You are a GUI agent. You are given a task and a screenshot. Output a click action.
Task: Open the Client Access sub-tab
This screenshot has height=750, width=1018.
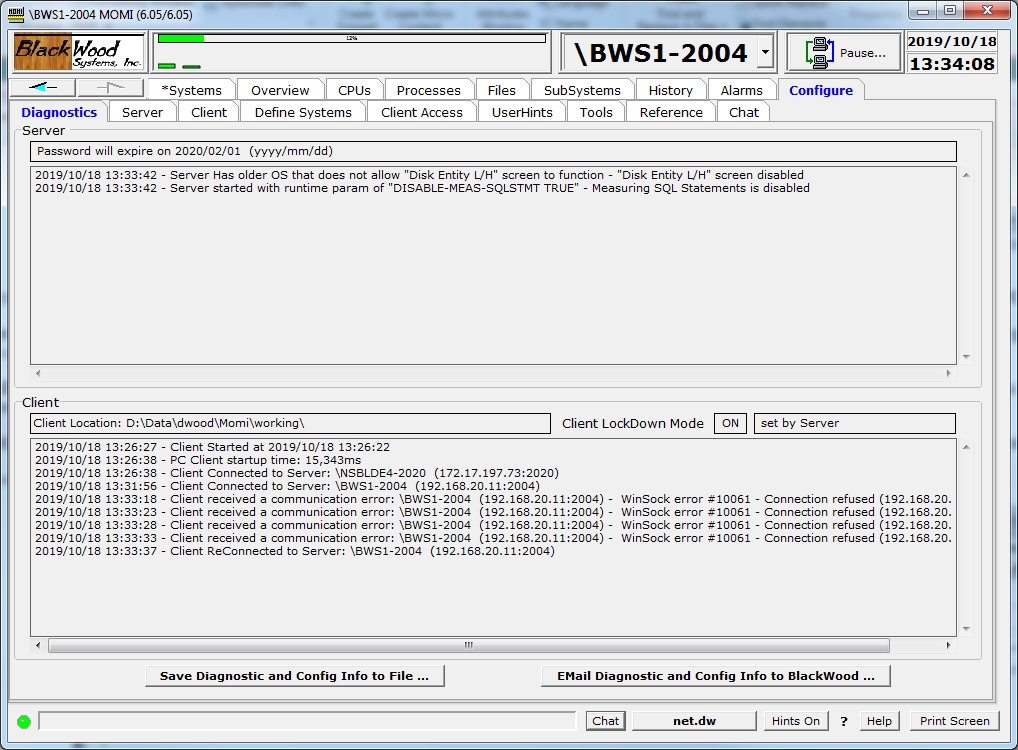pos(421,112)
